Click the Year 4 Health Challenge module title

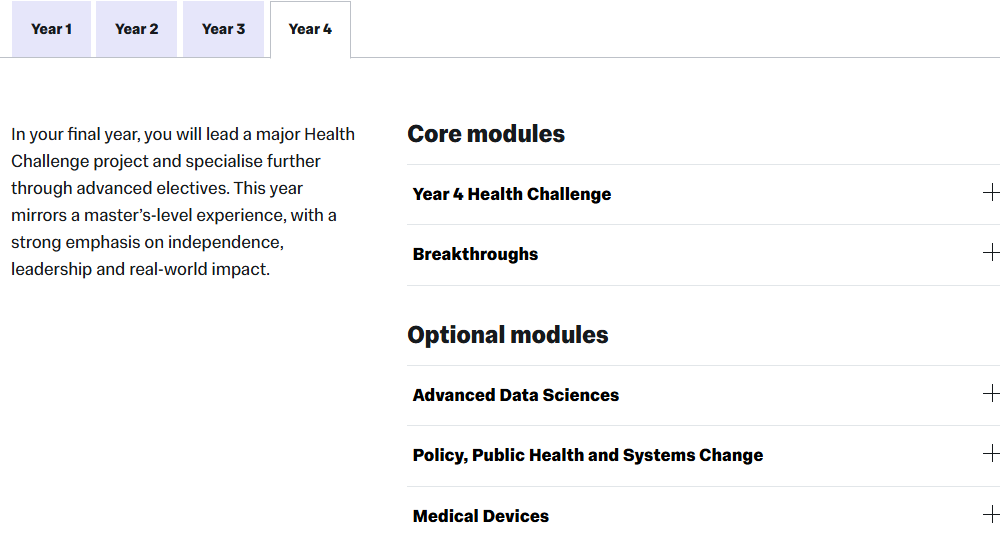[x=511, y=194]
